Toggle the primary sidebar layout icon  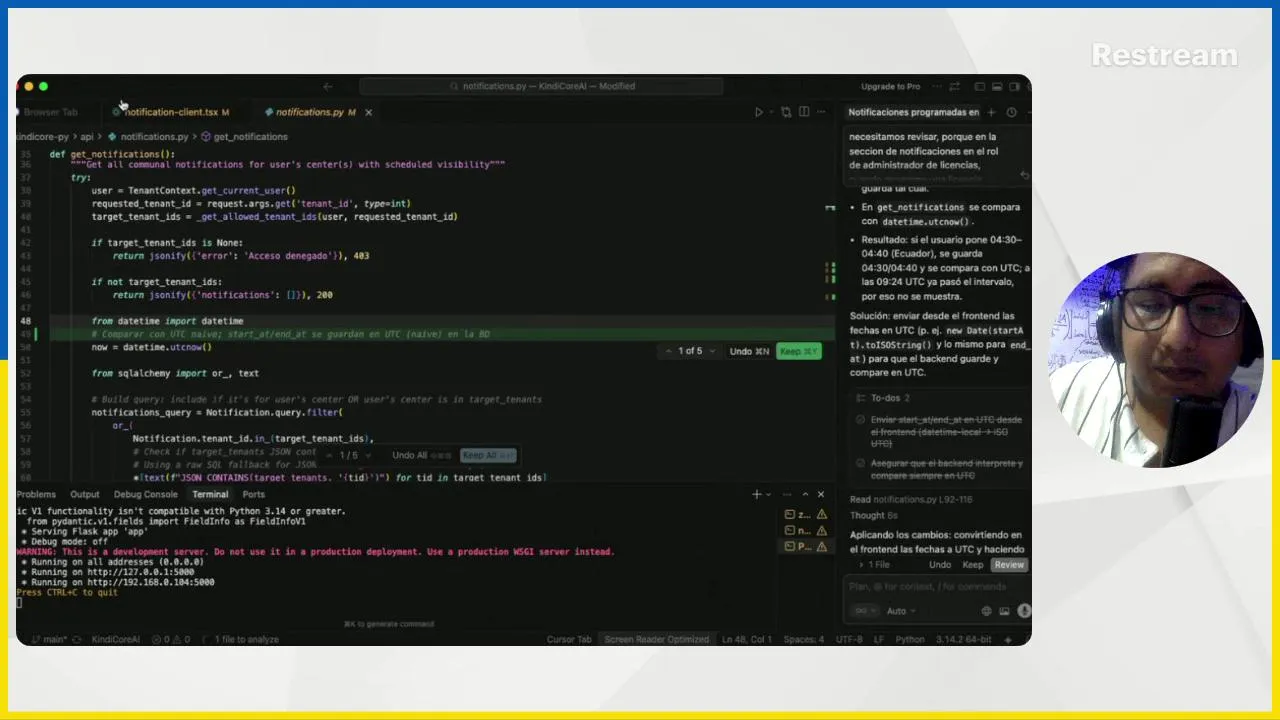point(980,86)
